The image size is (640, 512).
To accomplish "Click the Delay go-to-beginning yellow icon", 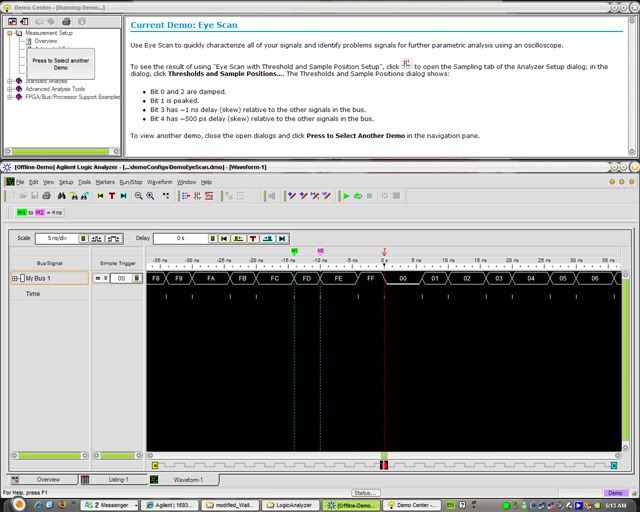I will coord(224,238).
